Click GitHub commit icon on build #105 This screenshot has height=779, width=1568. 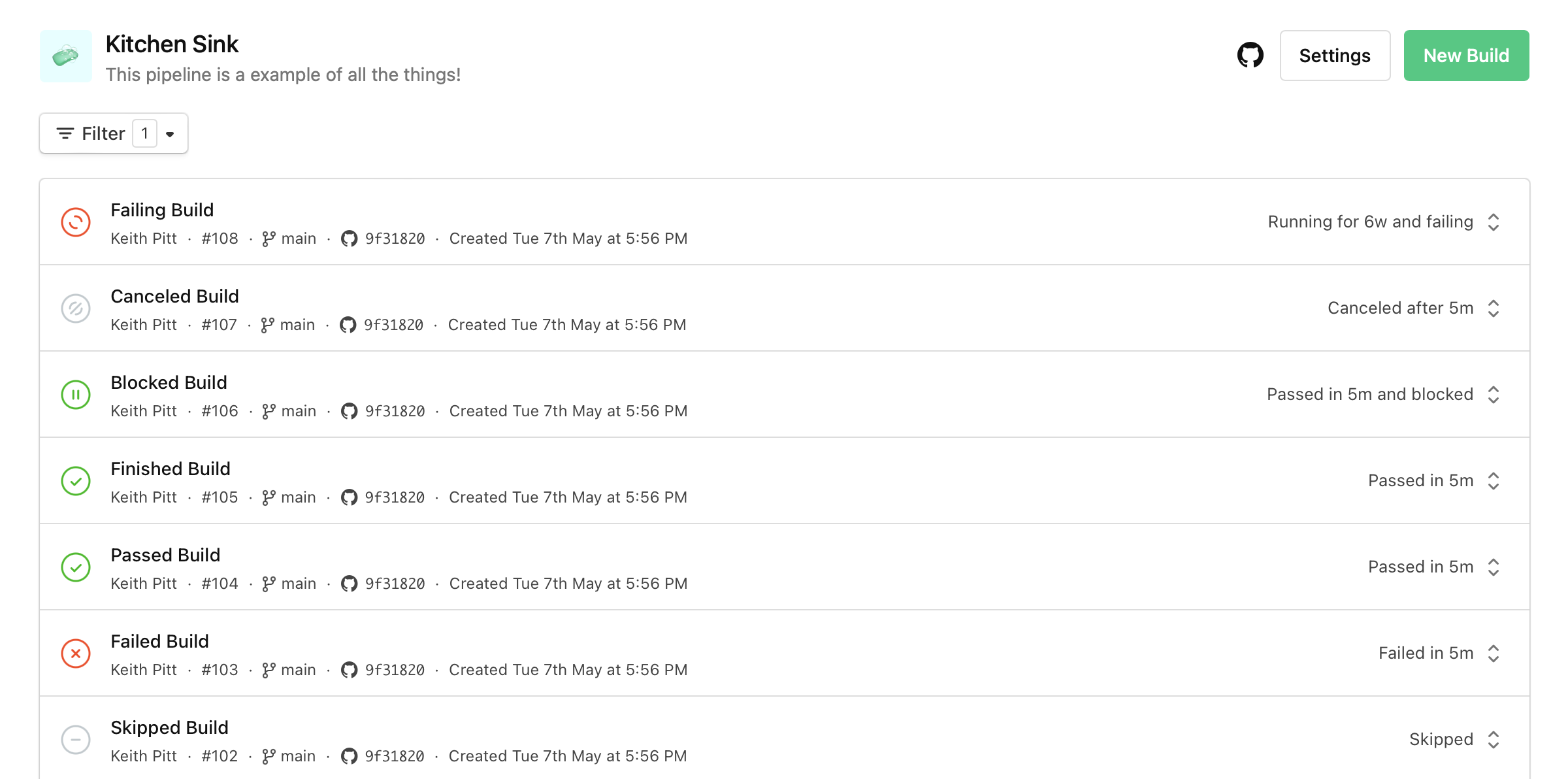click(x=349, y=498)
